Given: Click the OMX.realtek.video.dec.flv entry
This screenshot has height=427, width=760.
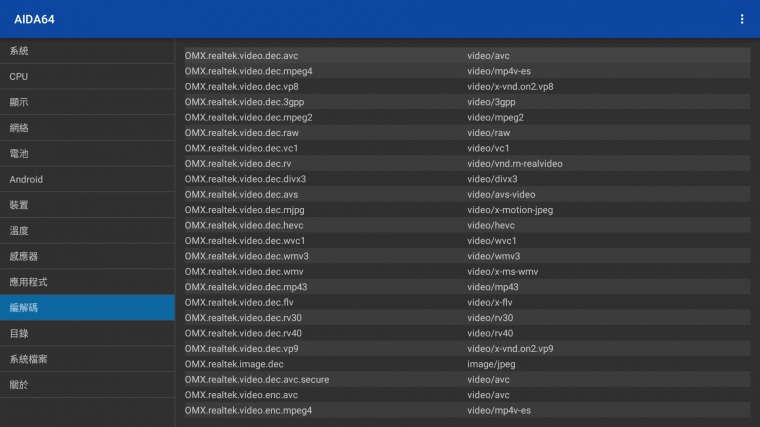Looking at the screenshot, I should tap(467, 302).
